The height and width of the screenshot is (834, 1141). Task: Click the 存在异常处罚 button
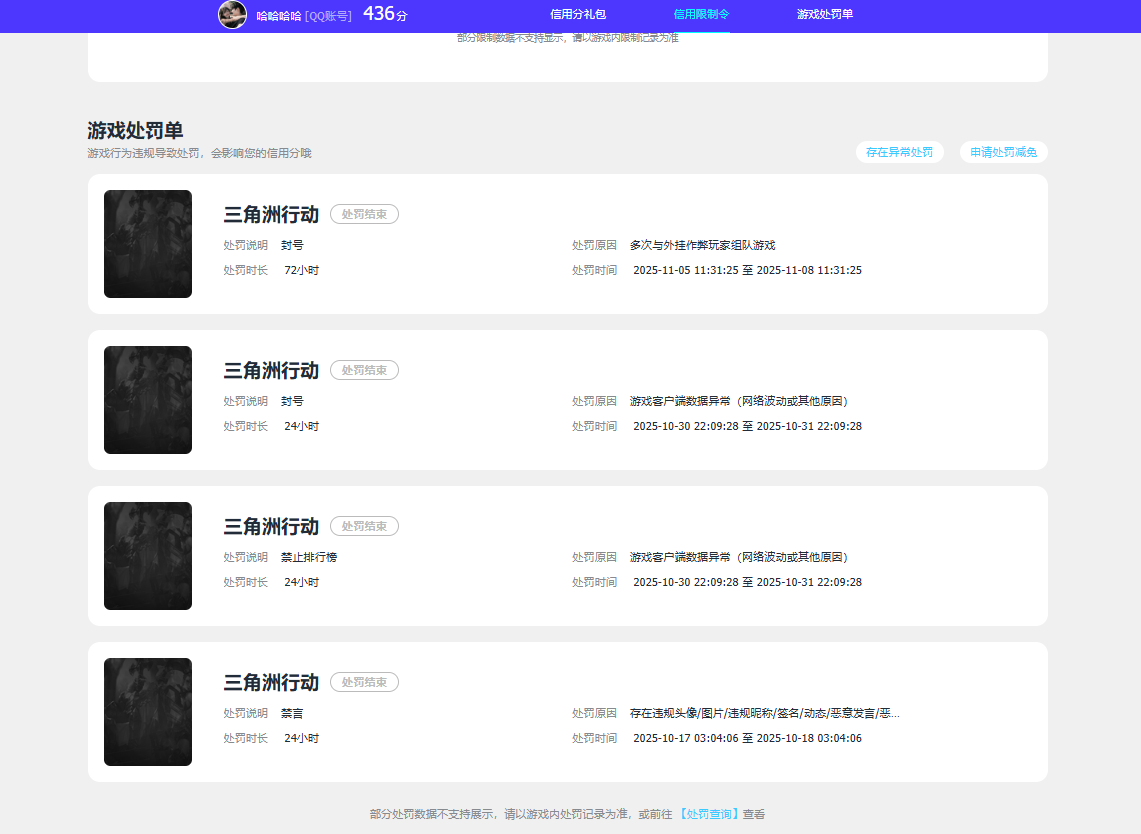tap(899, 152)
